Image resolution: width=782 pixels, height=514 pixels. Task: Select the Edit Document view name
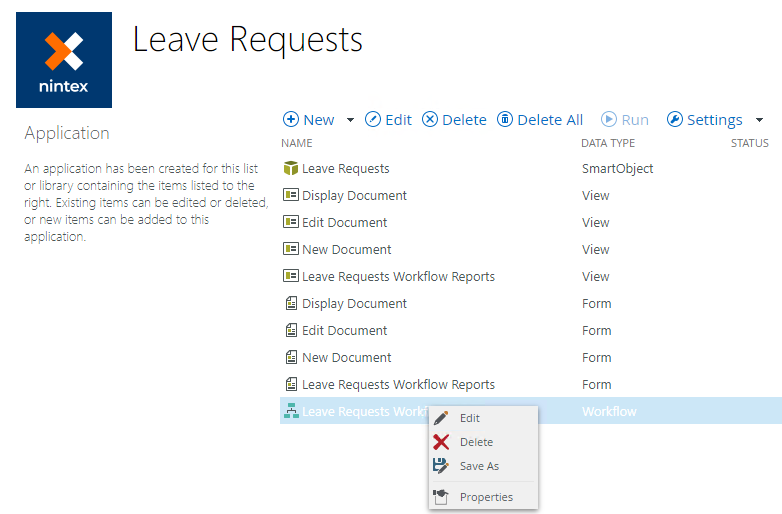tap(345, 222)
